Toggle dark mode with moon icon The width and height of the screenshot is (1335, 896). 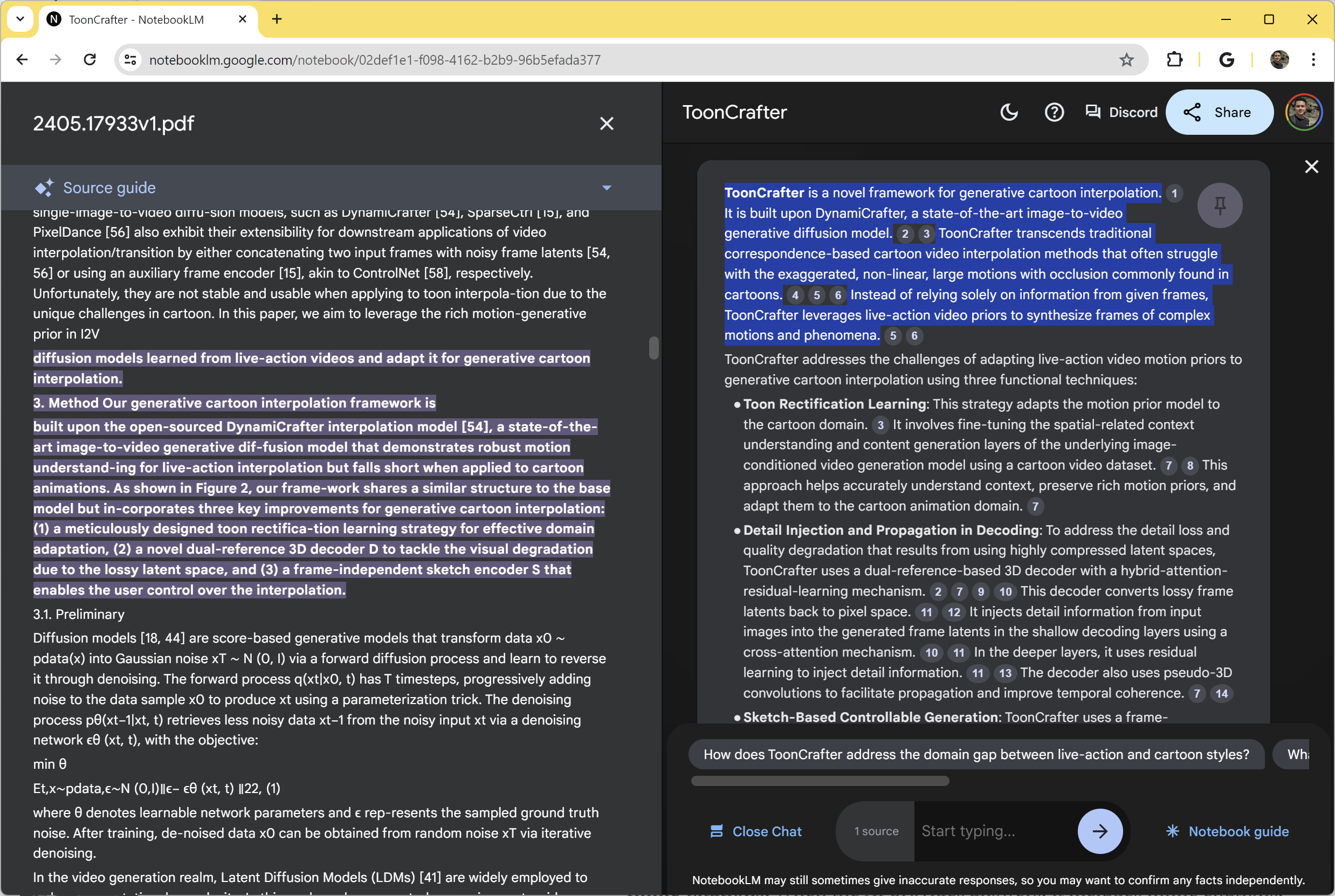[x=1009, y=111]
